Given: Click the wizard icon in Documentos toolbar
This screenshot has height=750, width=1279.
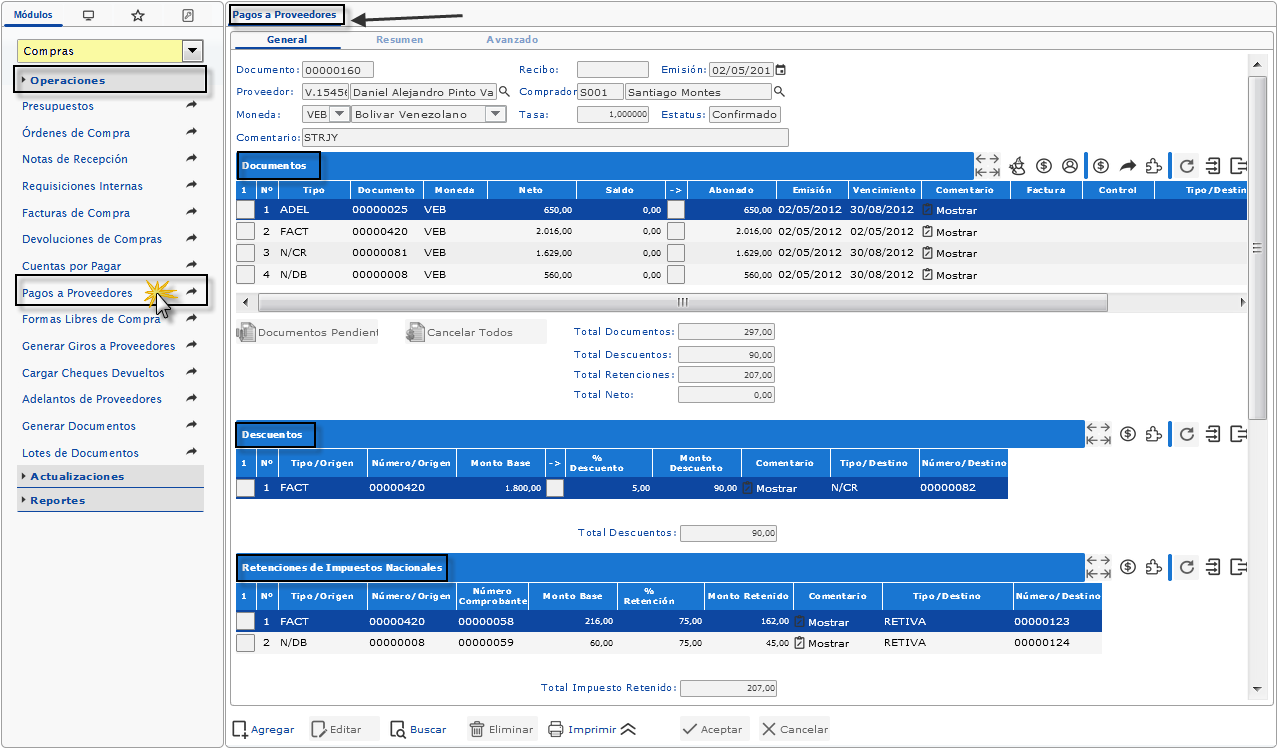Looking at the screenshot, I should tap(1017, 166).
